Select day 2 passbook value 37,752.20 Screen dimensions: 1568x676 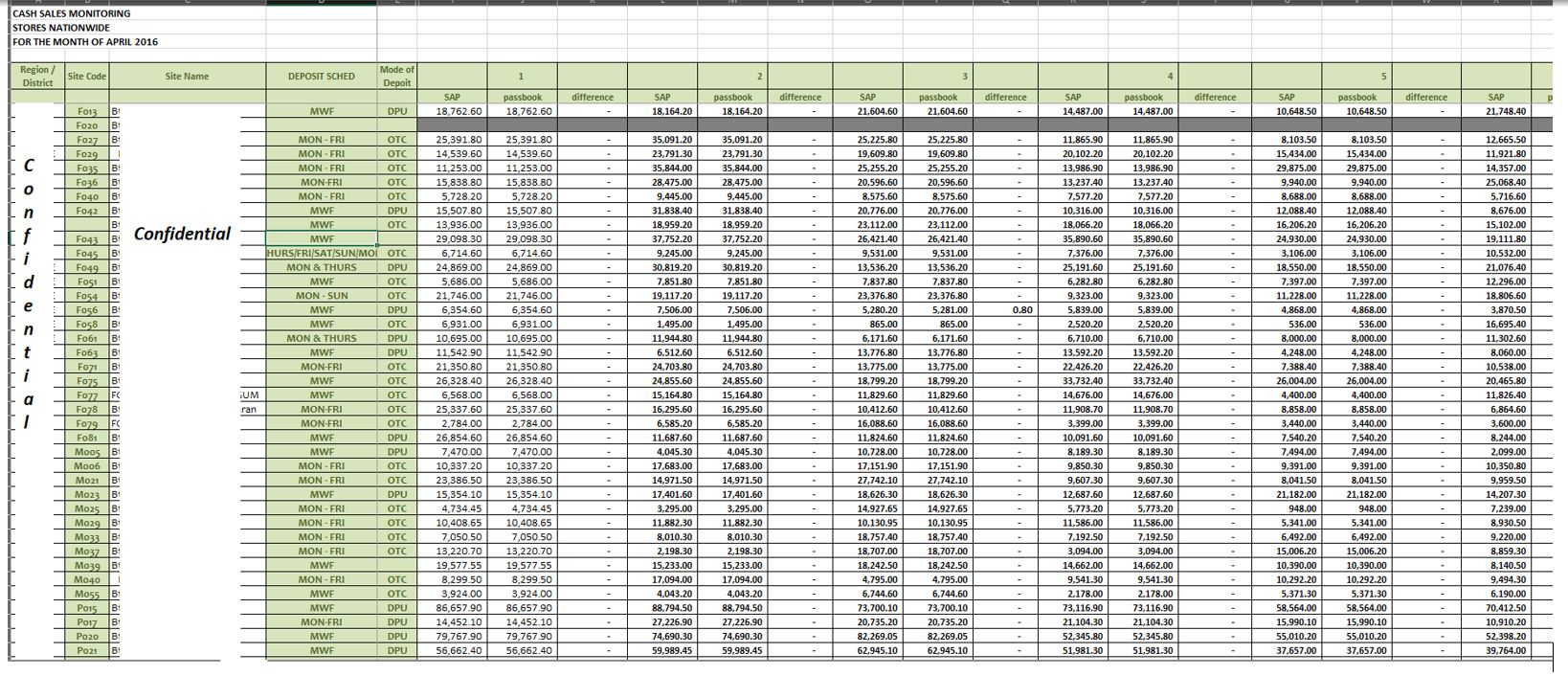point(730,239)
